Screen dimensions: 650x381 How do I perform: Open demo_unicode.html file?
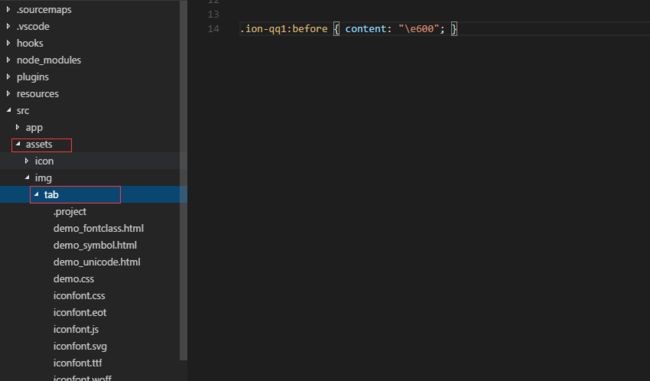97,262
